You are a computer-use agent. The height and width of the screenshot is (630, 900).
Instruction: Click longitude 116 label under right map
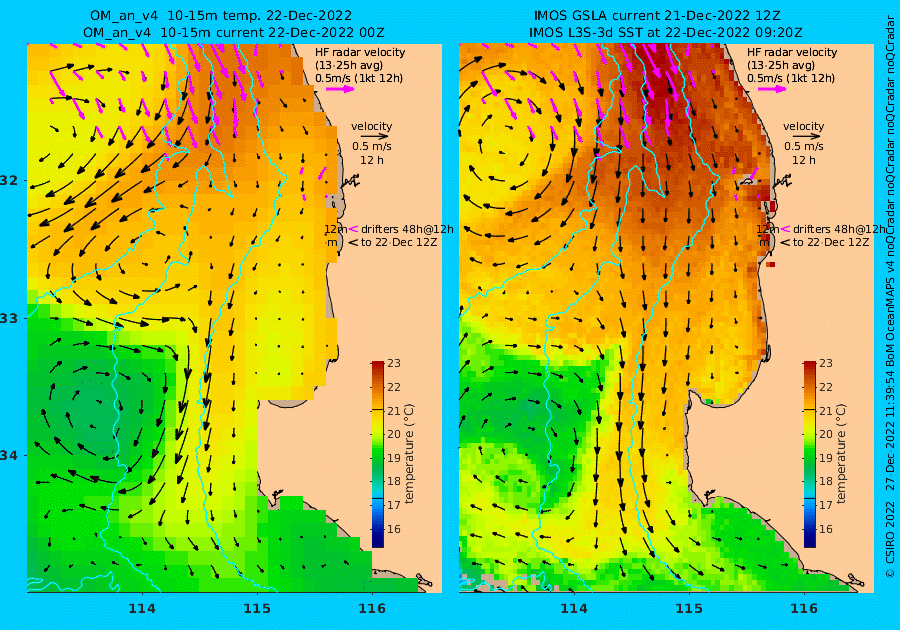(x=804, y=608)
